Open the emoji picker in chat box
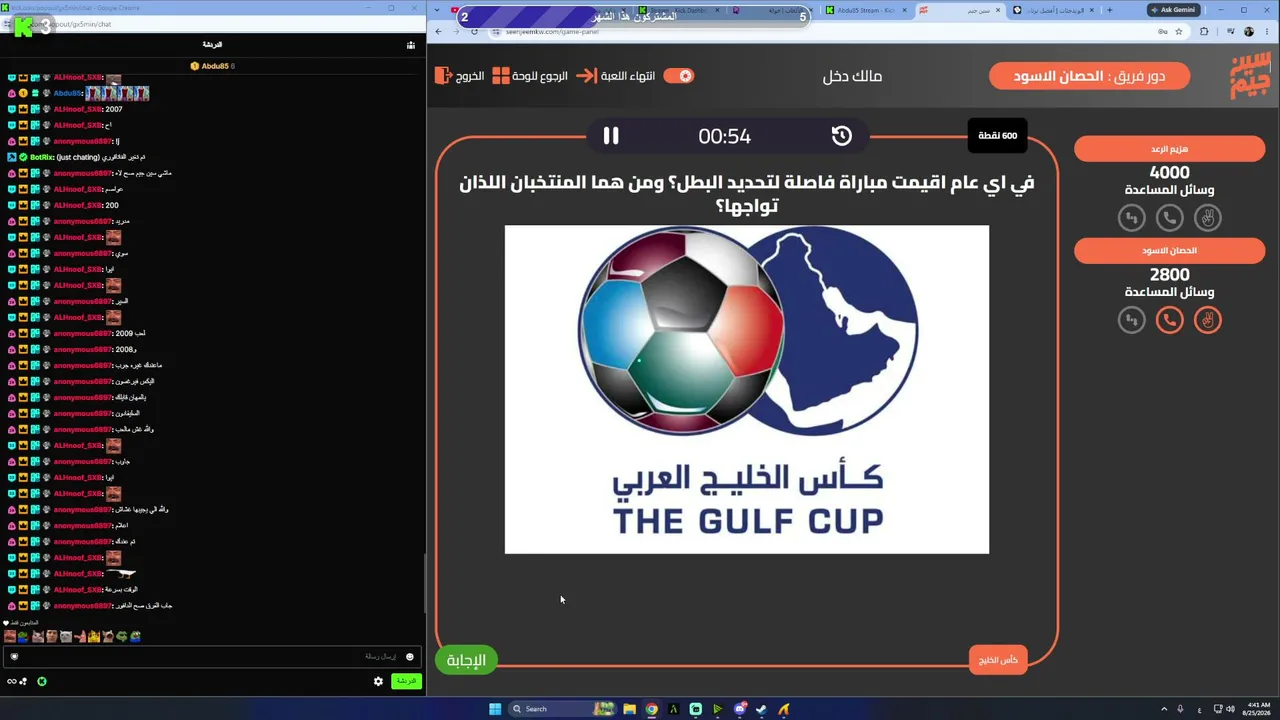The width and height of the screenshot is (1280, 720). (410, 657)
